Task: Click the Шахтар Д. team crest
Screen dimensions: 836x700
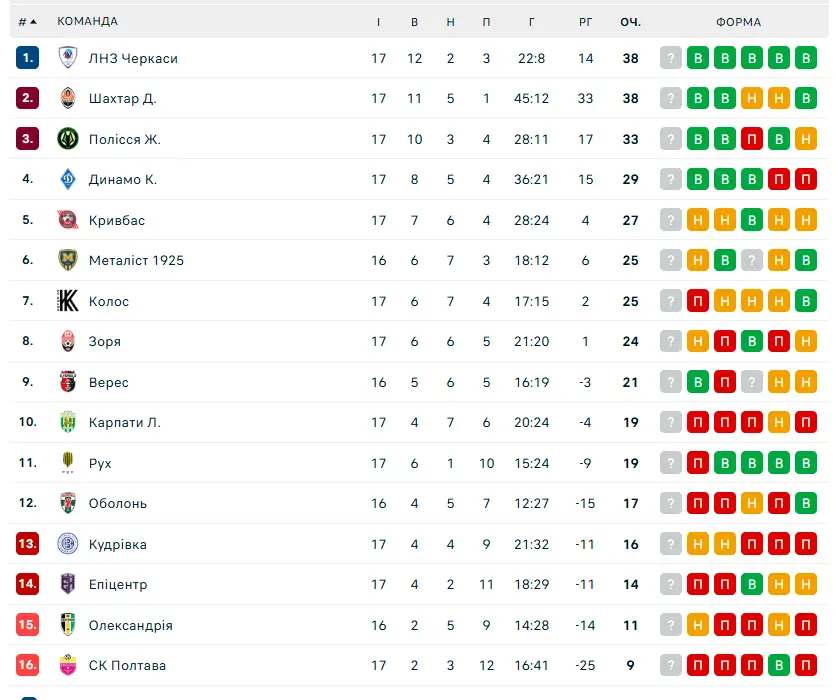Action: (x=68, y=98)
